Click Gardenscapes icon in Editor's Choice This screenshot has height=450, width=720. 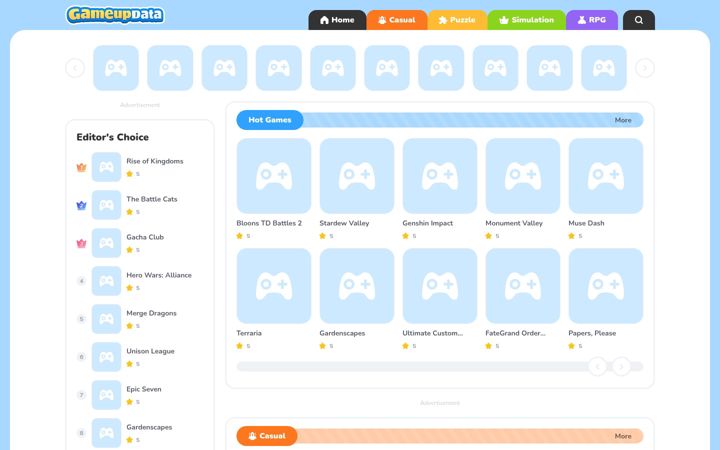click(x=107, y=433)
